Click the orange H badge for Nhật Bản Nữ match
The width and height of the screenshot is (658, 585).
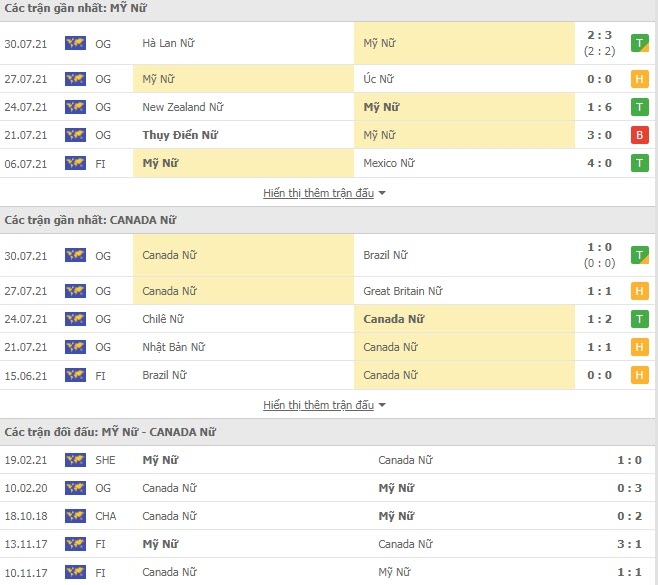tap(640, 347)
